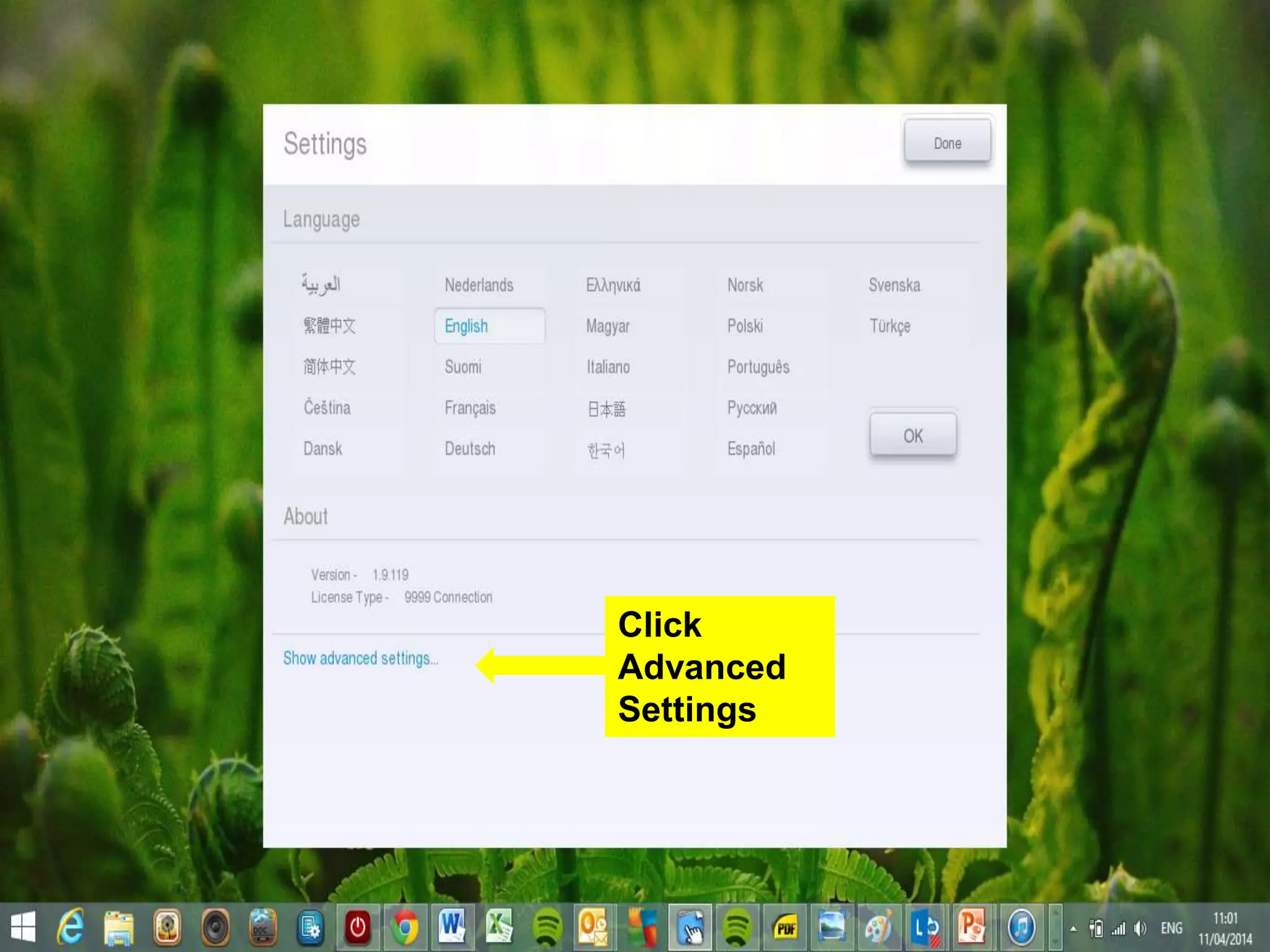Open Spotify icon next to Excel
Screen dimensions: 1270x952
click(547, 928)
